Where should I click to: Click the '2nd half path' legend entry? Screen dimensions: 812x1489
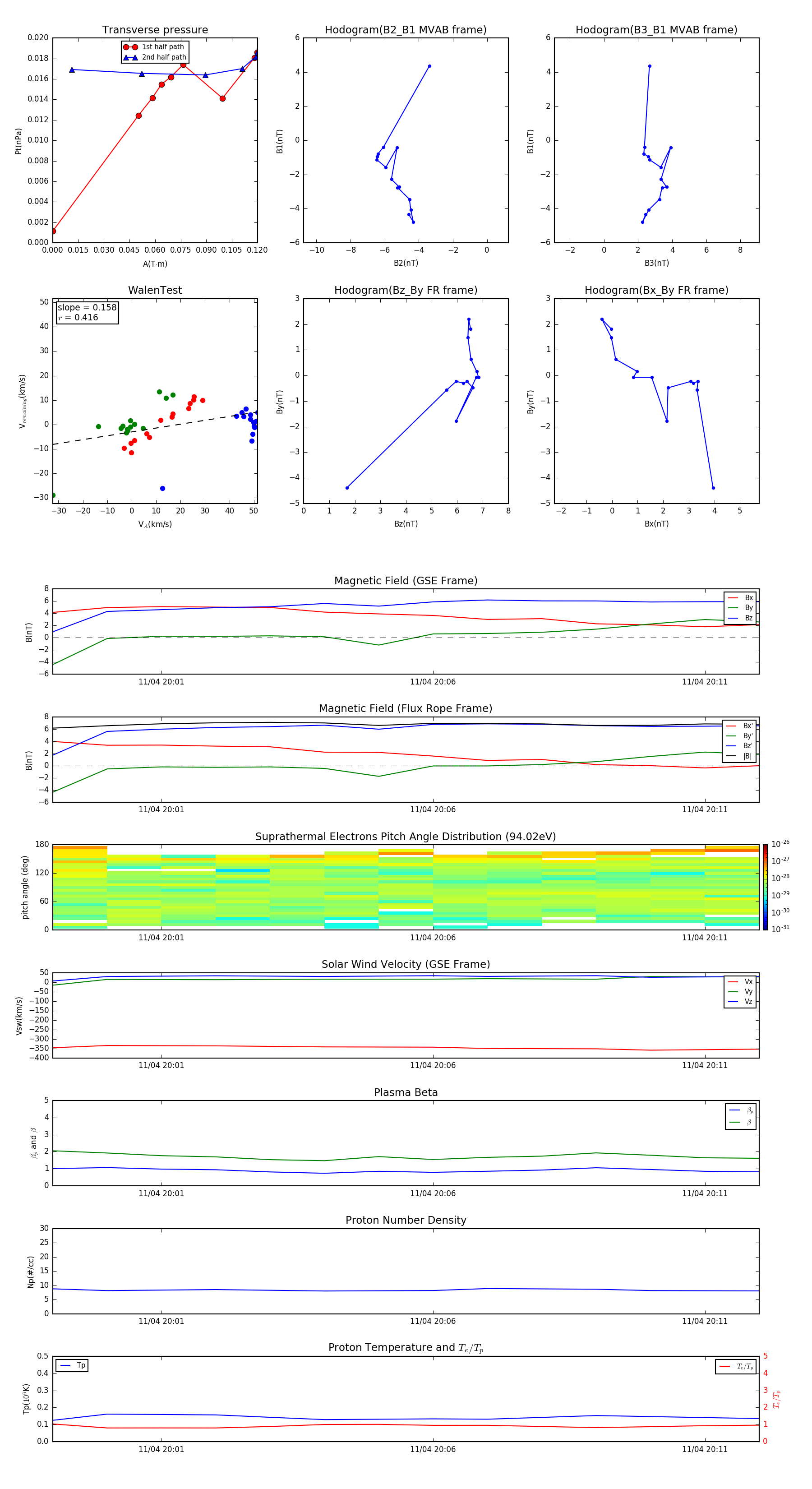coord(154,57)
